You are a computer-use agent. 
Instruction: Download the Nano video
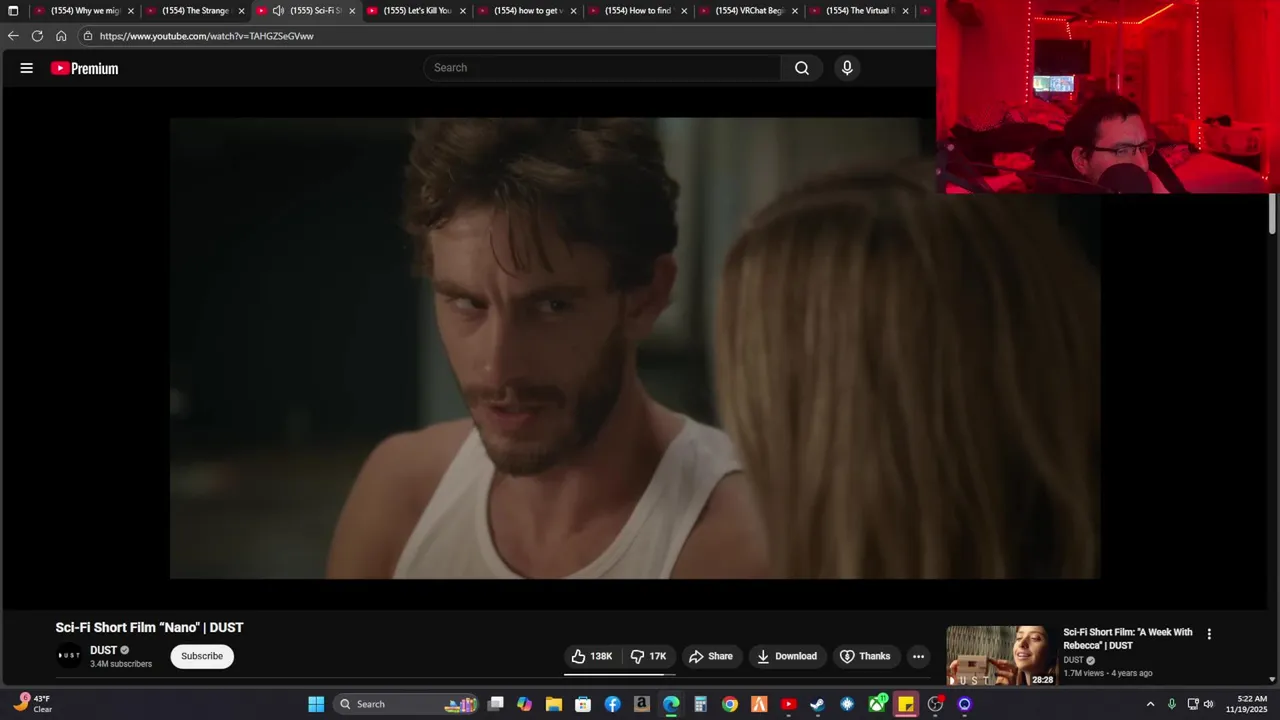[x=787, y=656]
